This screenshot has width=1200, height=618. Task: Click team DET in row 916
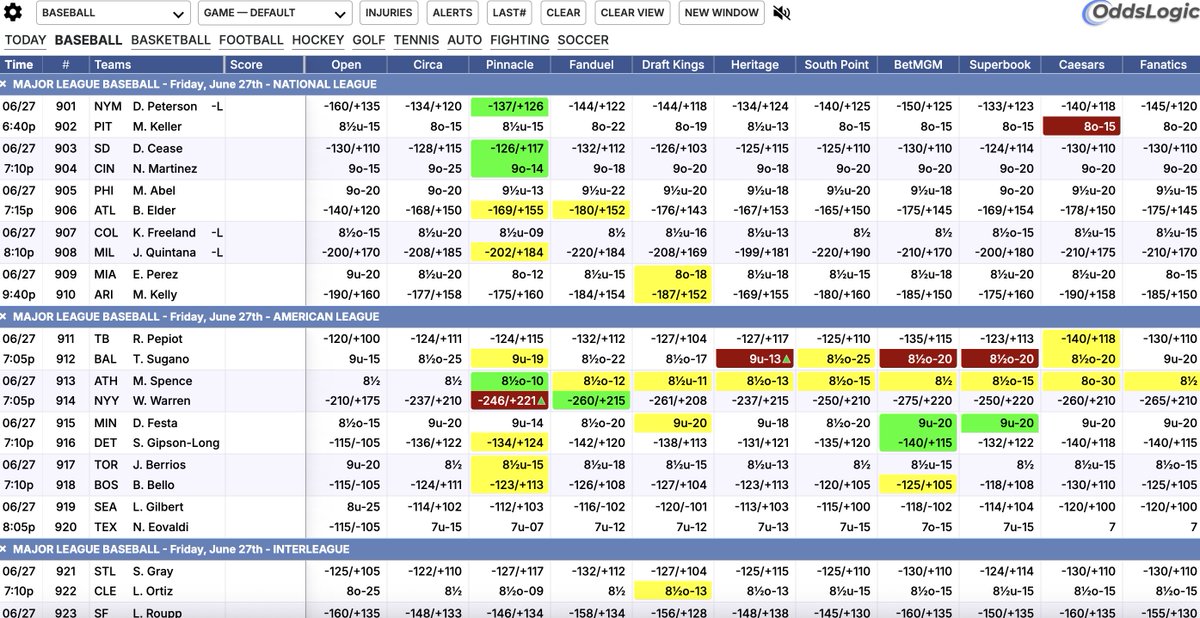point(106,443)
